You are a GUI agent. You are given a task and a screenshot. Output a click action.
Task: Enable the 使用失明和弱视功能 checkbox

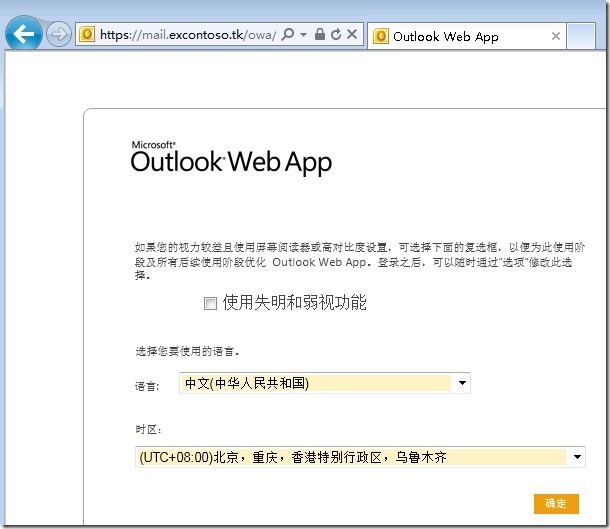point(210,303)
